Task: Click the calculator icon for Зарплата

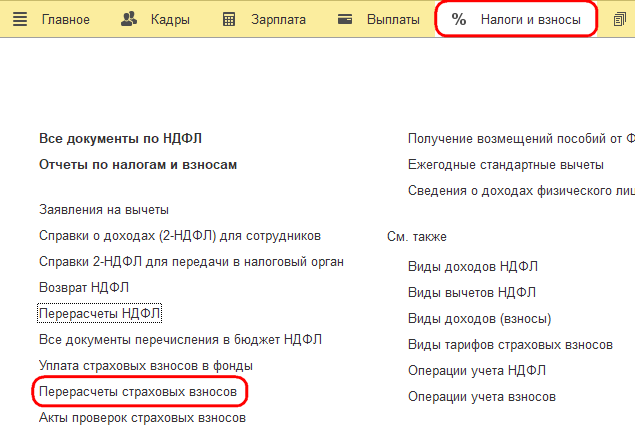Action: coord(229,19)
